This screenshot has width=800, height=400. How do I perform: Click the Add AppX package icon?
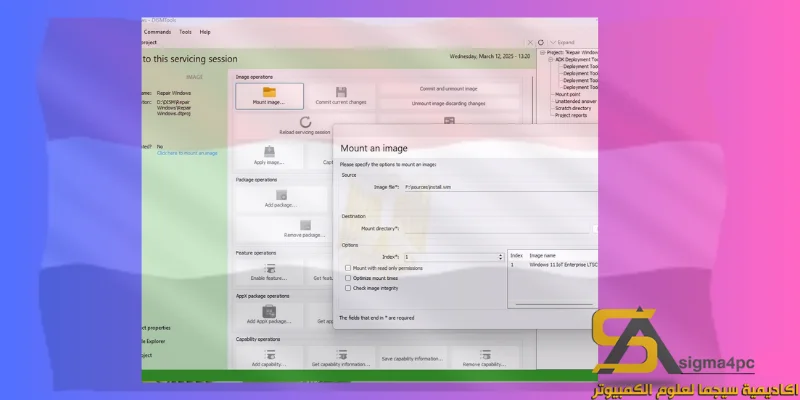click(269, 311)
